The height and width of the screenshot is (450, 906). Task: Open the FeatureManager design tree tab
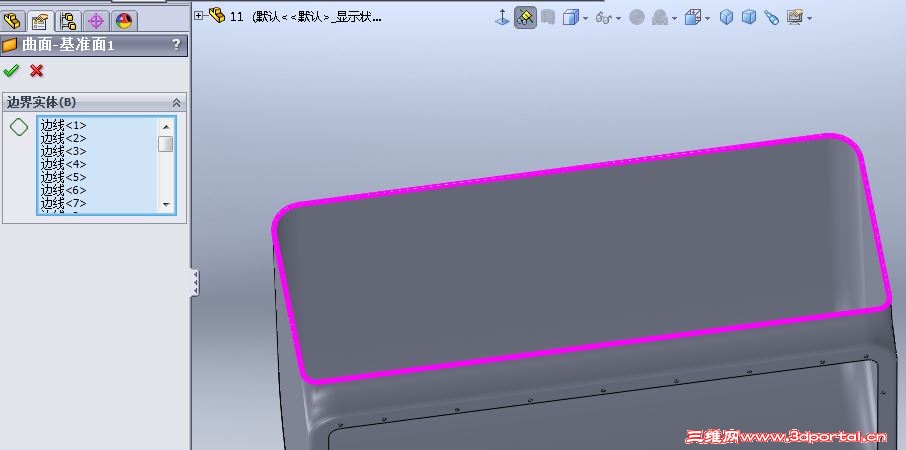[x=12, y=21]
